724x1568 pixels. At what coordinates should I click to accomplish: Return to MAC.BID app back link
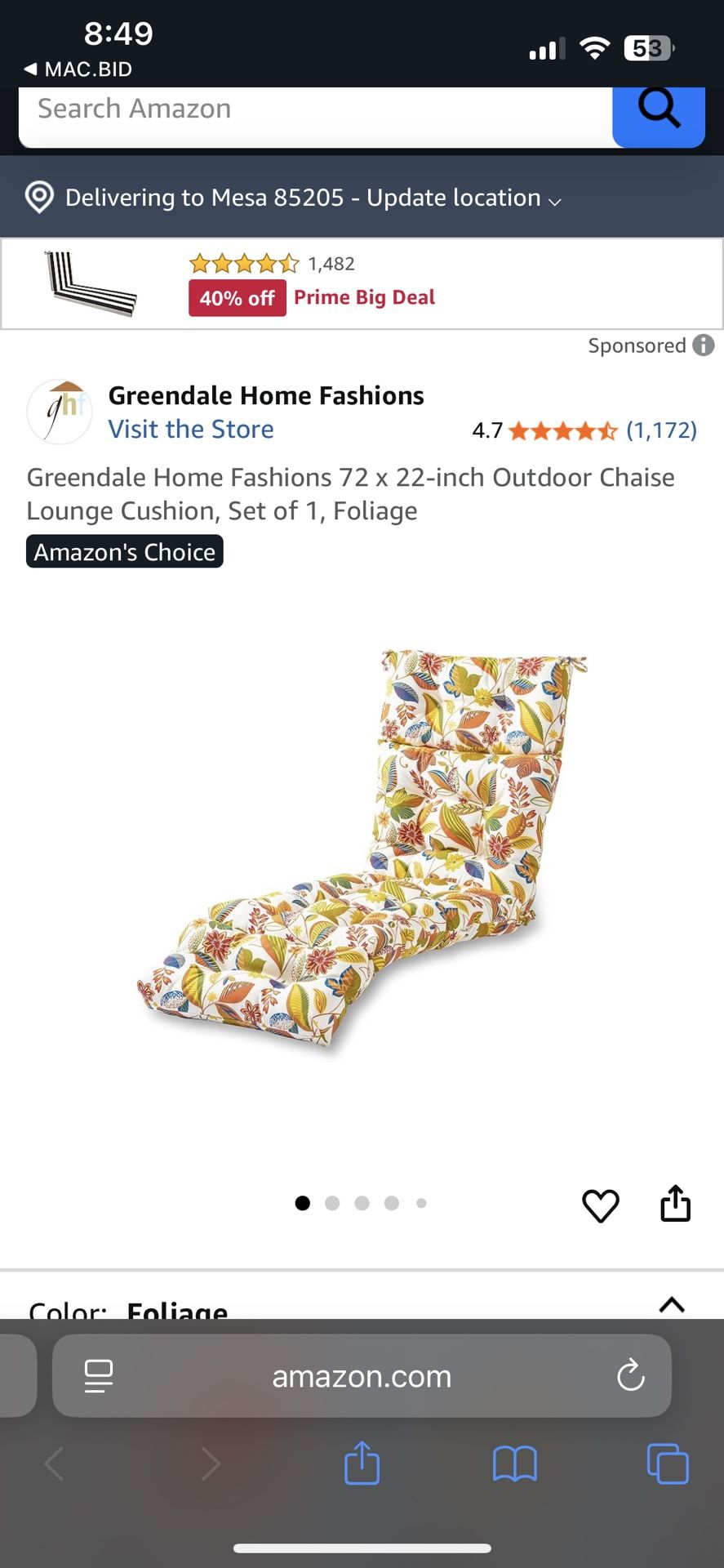[78, 69]
